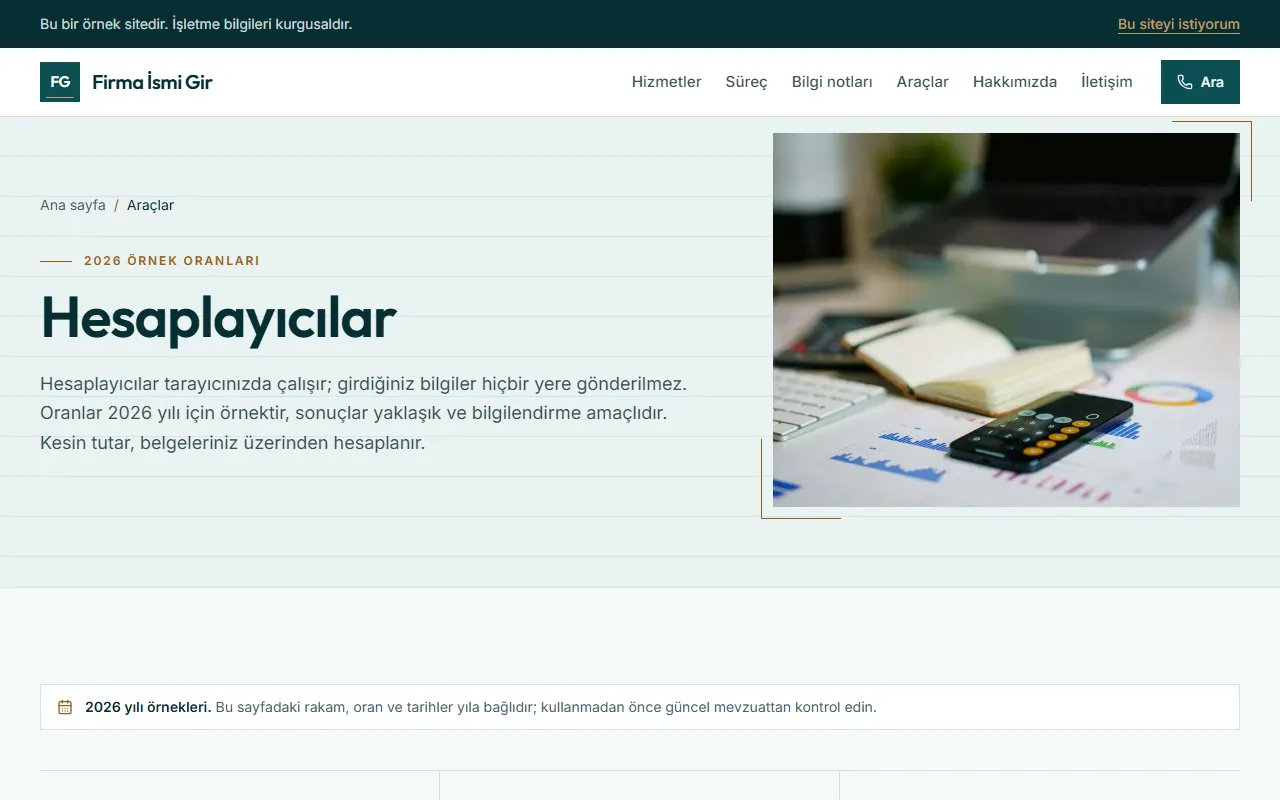Click the calendar icon in 2026 notice
1280x800 pixels.
[x=65, y=707]
